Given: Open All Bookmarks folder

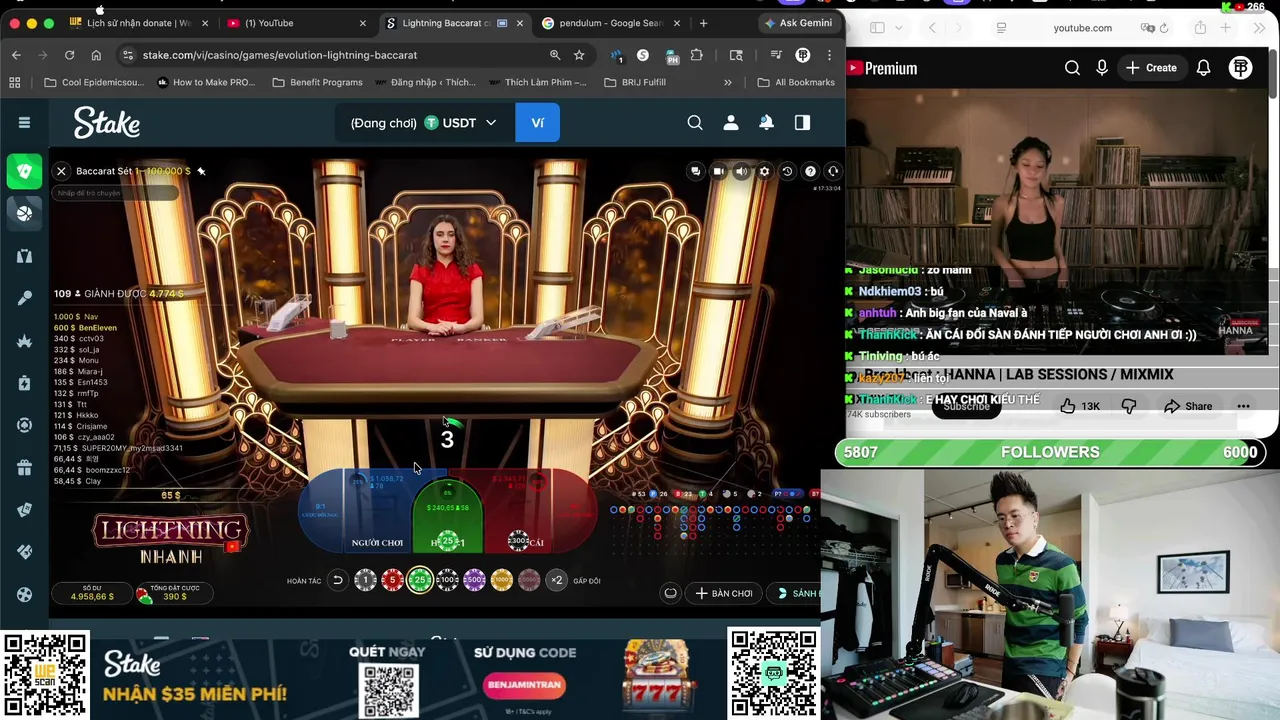Looking at the screenshot, I should pyautogui.click(x=796, y=82).
